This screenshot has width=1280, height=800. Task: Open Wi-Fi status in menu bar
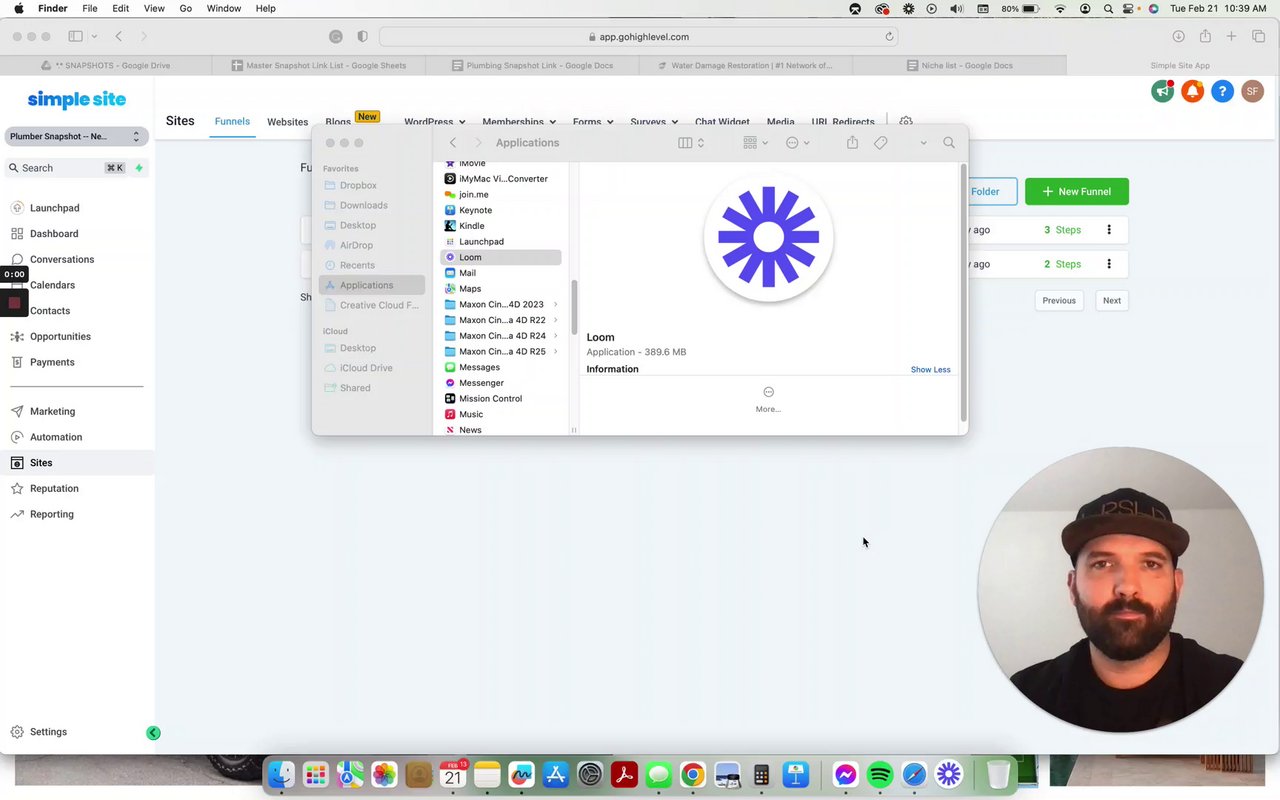coord(1060,8)
